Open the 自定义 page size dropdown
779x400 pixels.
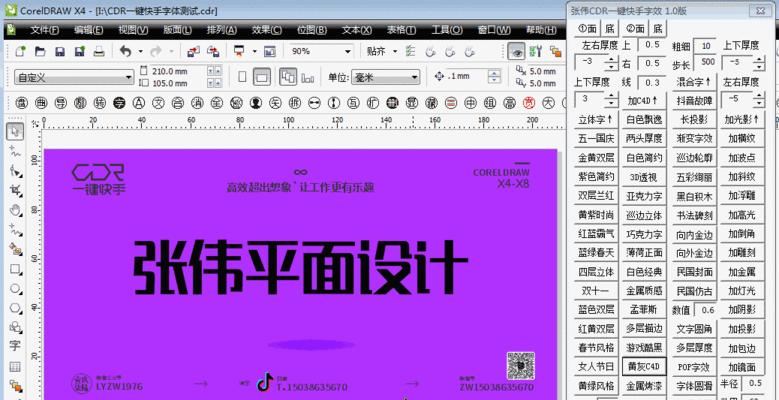point(75,78)
